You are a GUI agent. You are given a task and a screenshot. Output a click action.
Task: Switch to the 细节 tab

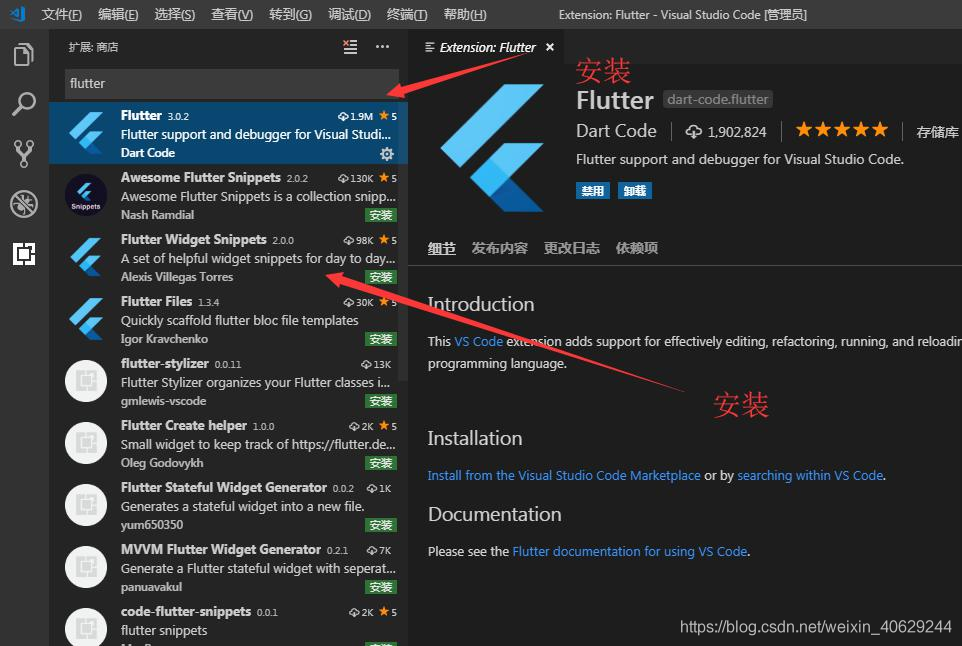pos(442,248)
